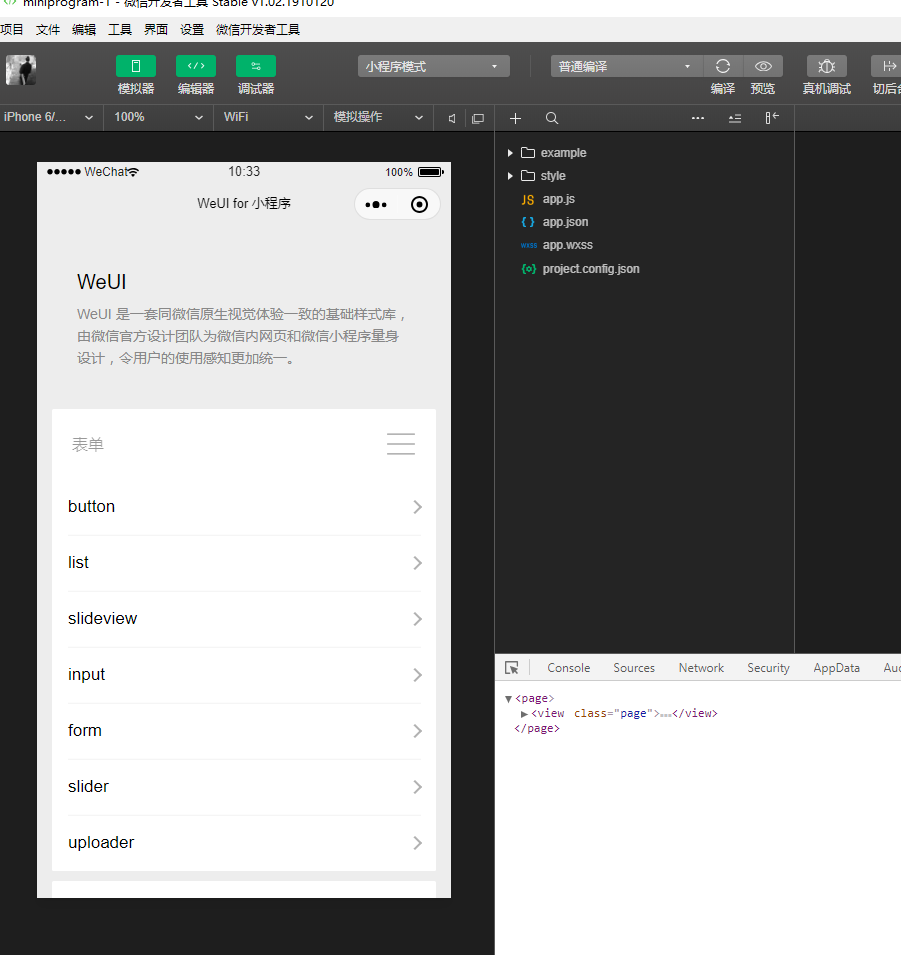Open the WiFi network dropdown

coord(267,117)
